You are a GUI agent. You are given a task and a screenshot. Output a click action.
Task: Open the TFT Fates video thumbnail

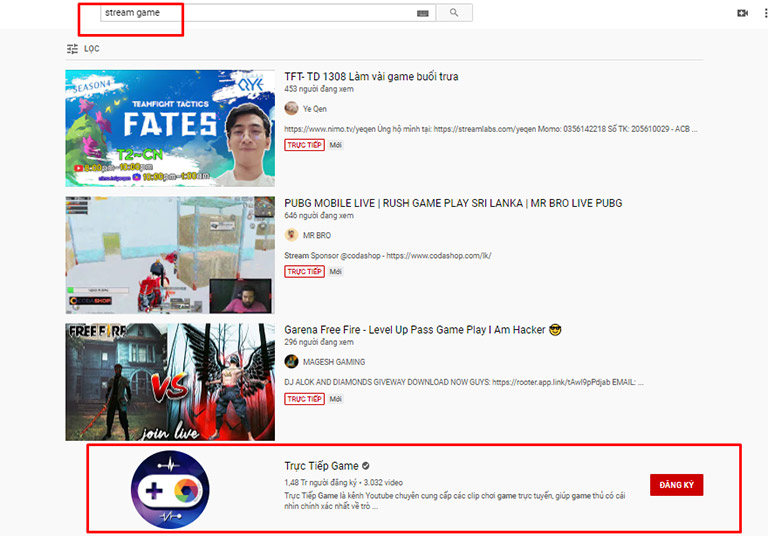click(x=170, y=128)
